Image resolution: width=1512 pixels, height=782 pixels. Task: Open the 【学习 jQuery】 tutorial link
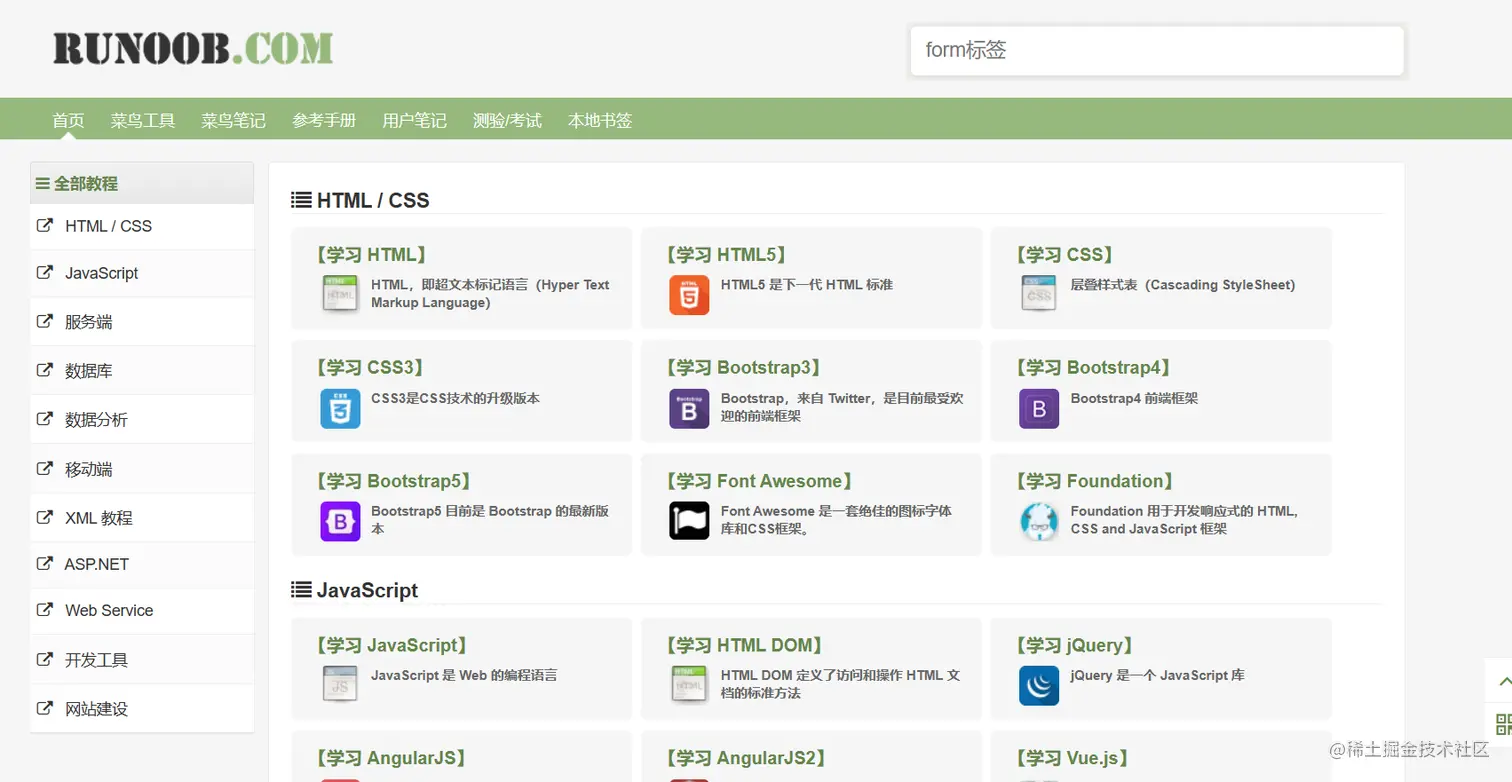tap(1075, 646)
